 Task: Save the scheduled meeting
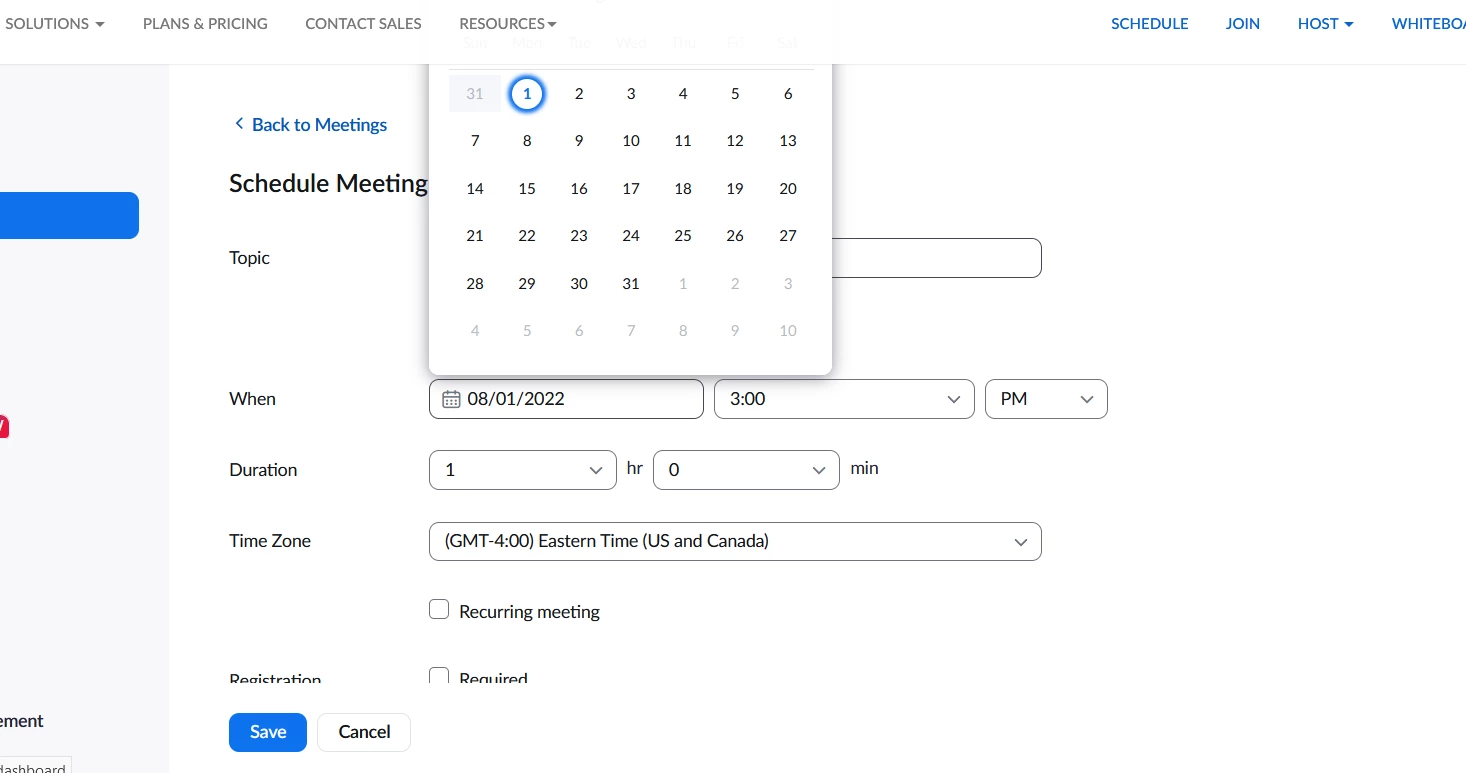268,732
